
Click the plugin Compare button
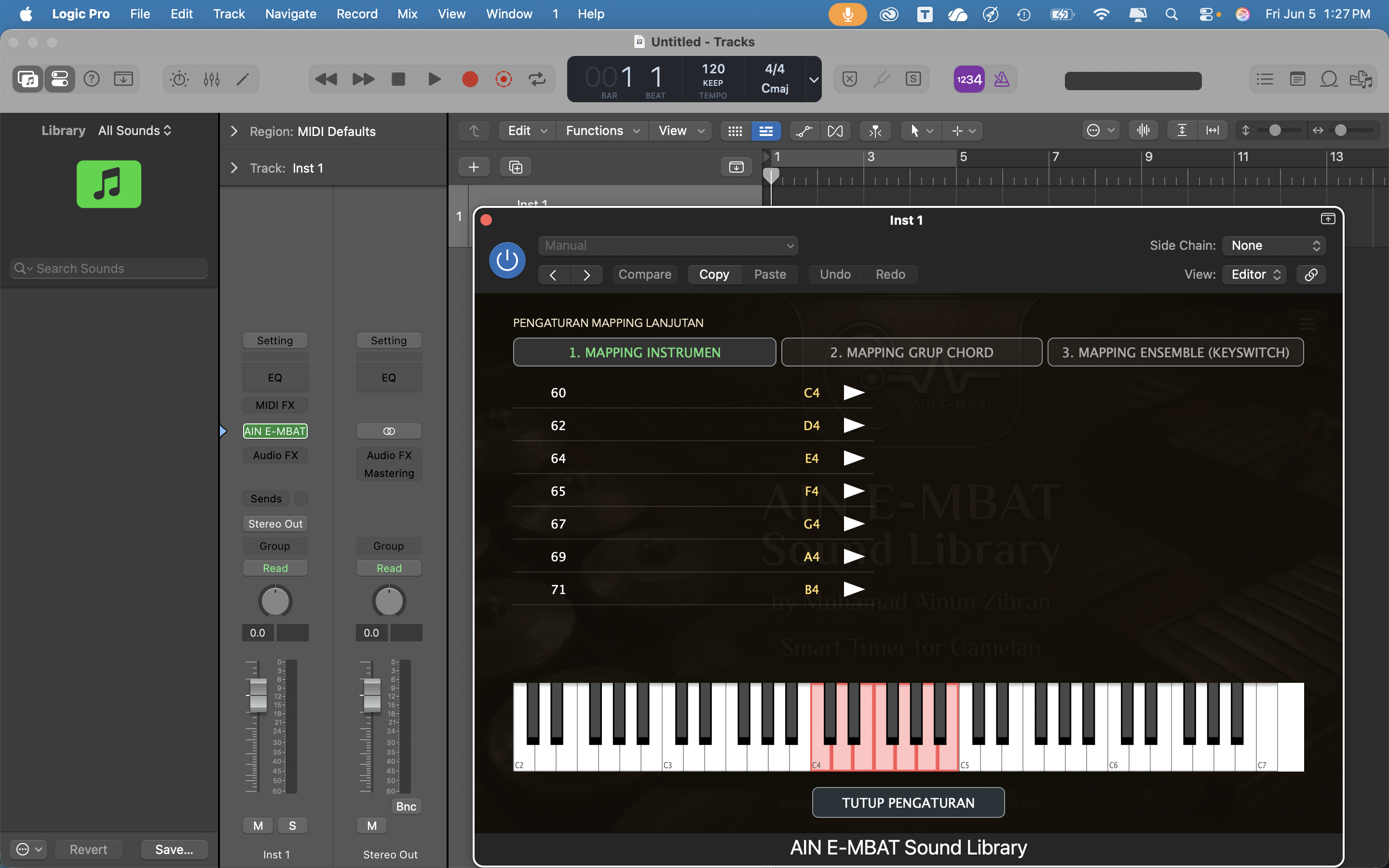pos(644,274)
